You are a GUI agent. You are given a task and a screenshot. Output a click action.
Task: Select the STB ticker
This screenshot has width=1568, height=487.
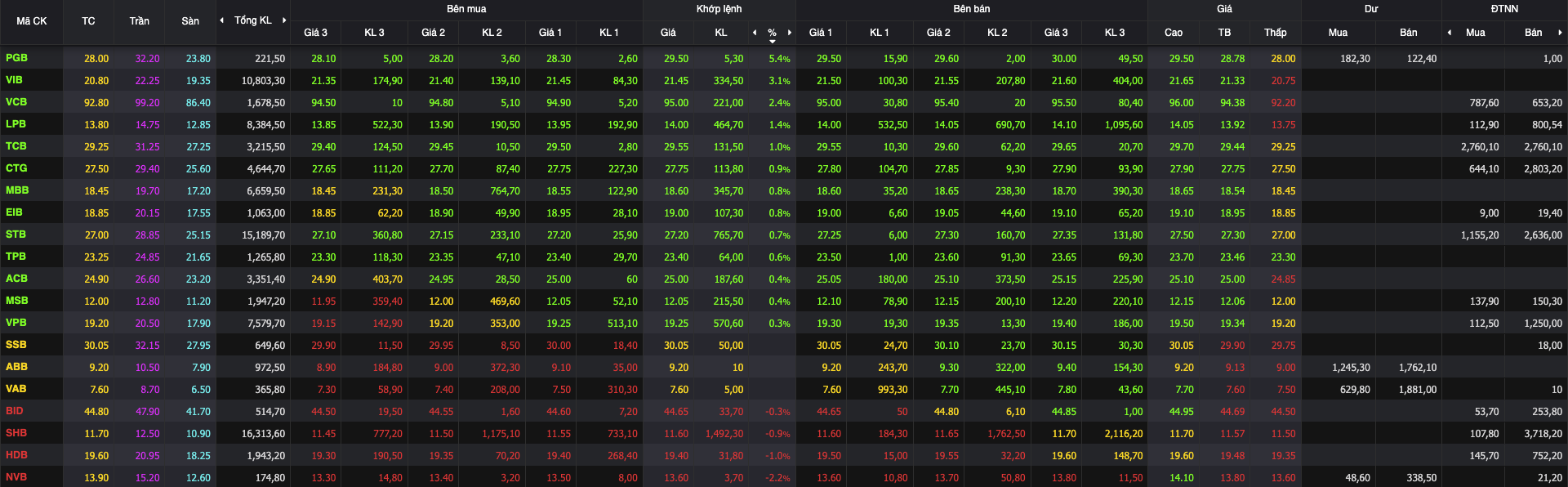pyautogui.click(x=16, y=235)
